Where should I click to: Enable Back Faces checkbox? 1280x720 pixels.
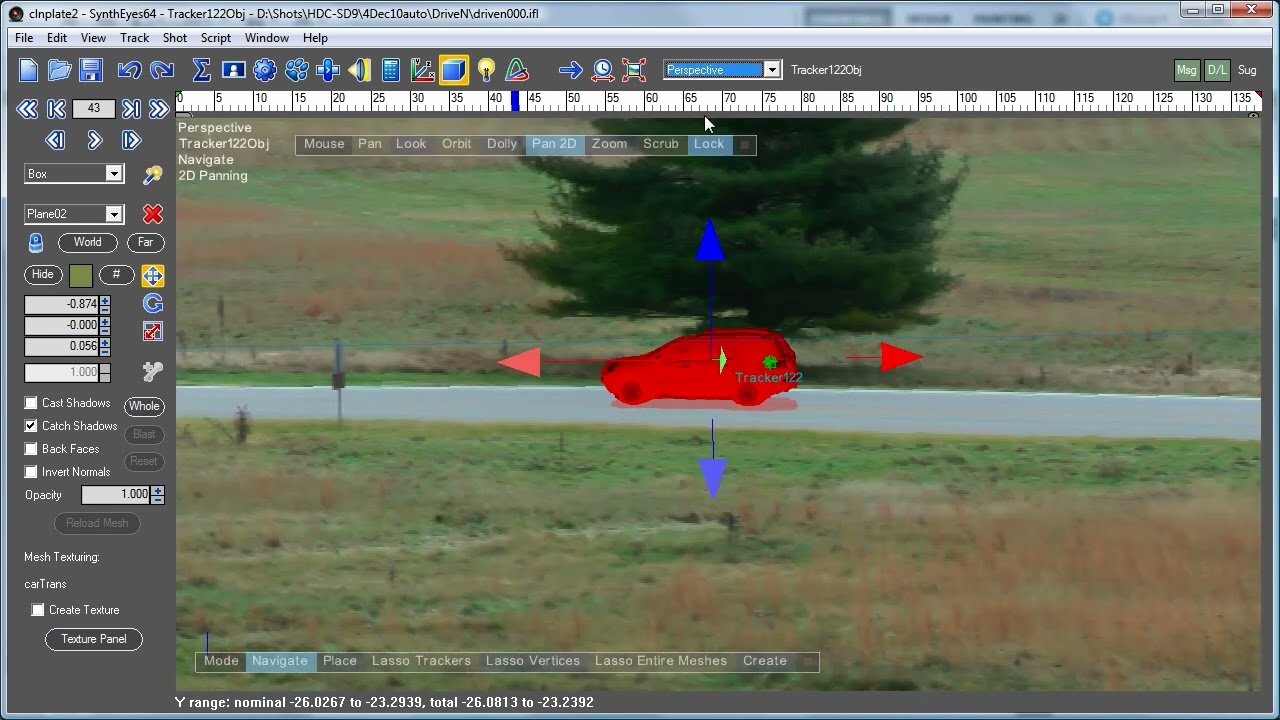click(31, 449)
